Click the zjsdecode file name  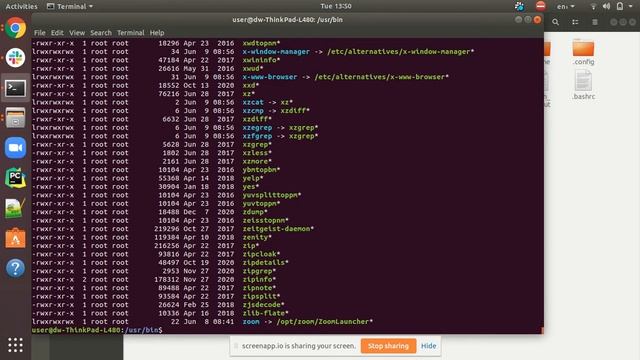[x=262, y=305]
